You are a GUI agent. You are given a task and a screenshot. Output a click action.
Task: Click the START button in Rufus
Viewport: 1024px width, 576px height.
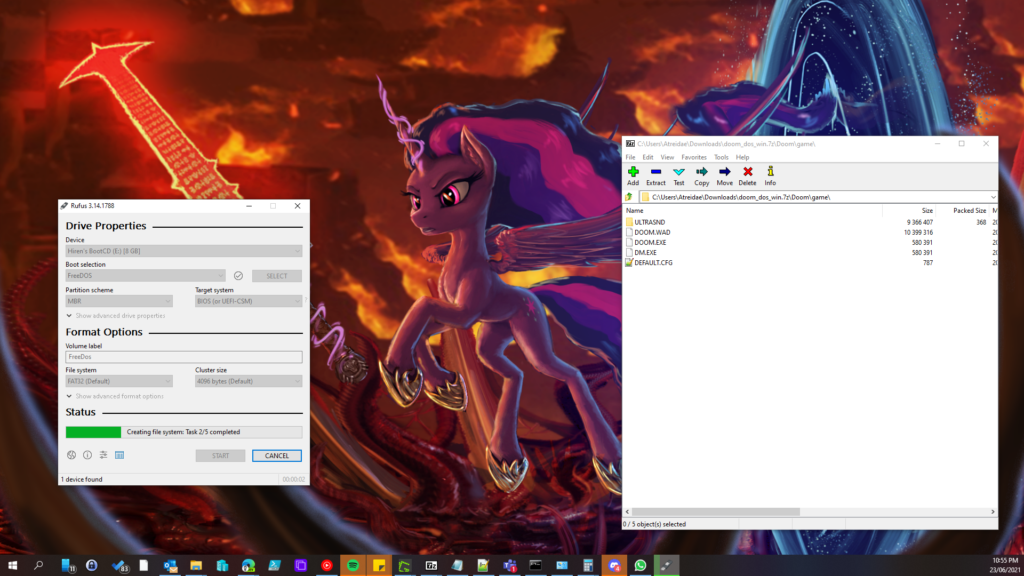pos(220,456)
